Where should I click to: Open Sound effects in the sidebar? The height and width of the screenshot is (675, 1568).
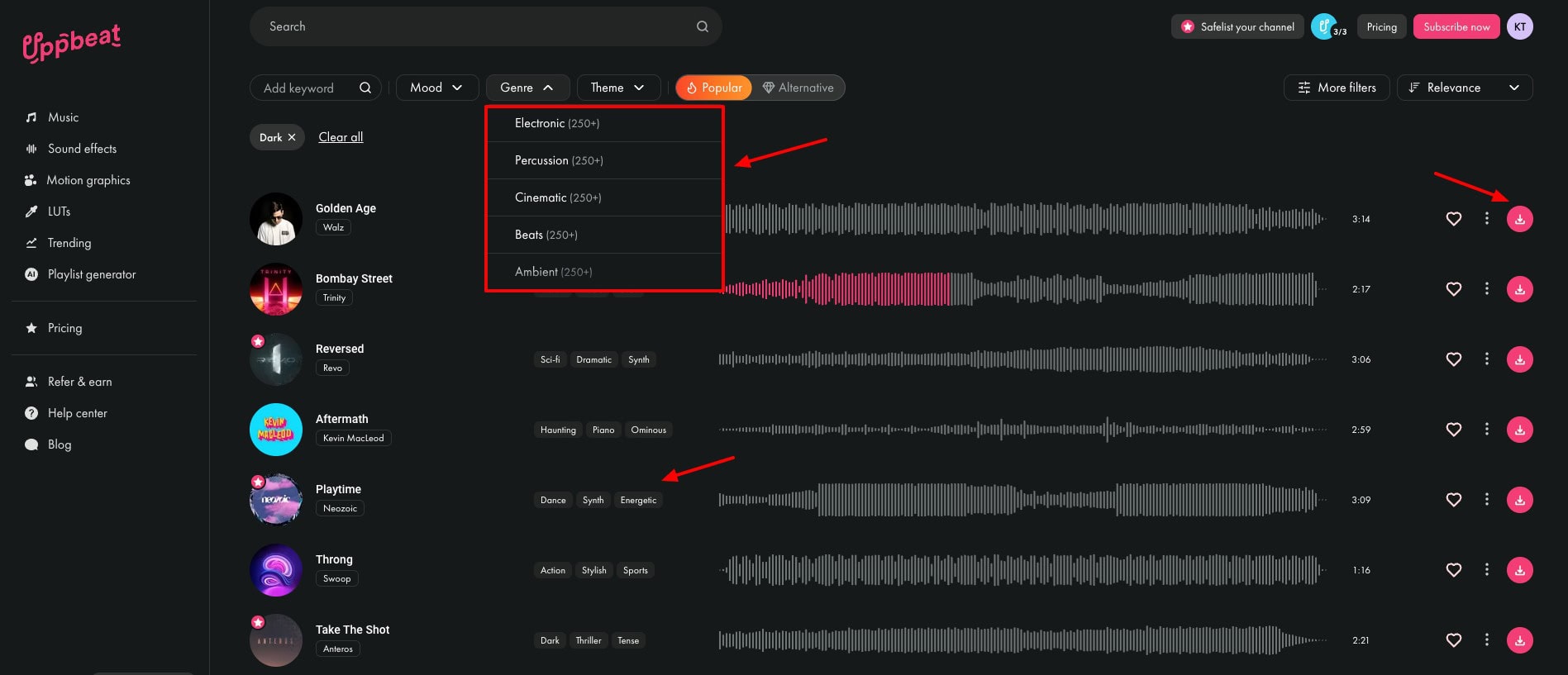[x=82, y=149]
